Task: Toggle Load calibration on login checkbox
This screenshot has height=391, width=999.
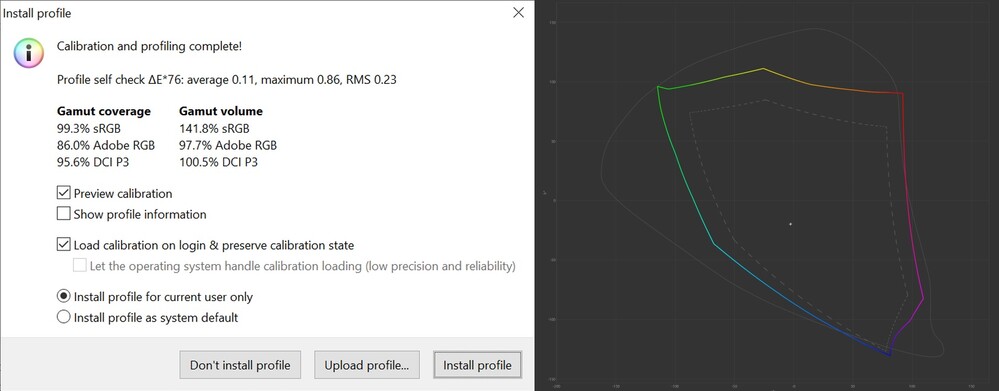Action: pyautogui.click(x=63, y=245)
